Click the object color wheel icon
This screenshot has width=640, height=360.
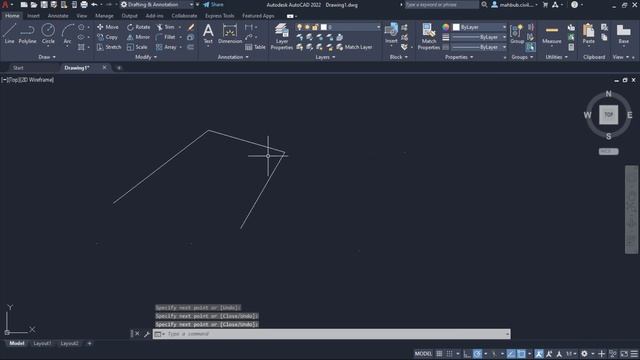coord(445,27)
